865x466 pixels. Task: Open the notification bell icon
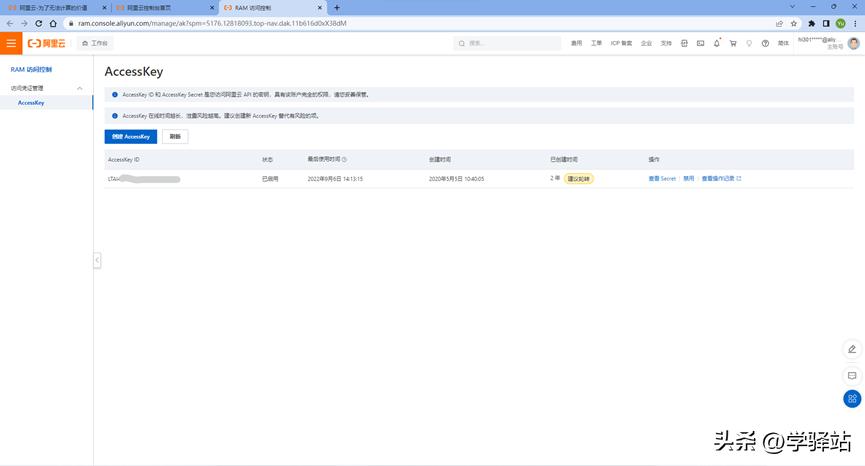(716, 43)
